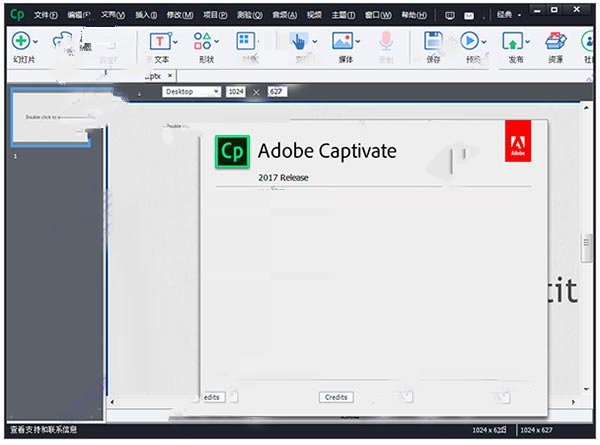Screen dimensions: 600x445
Task: Click the "Adobe Captivate" title text
Action: click(x=327, y=151)
